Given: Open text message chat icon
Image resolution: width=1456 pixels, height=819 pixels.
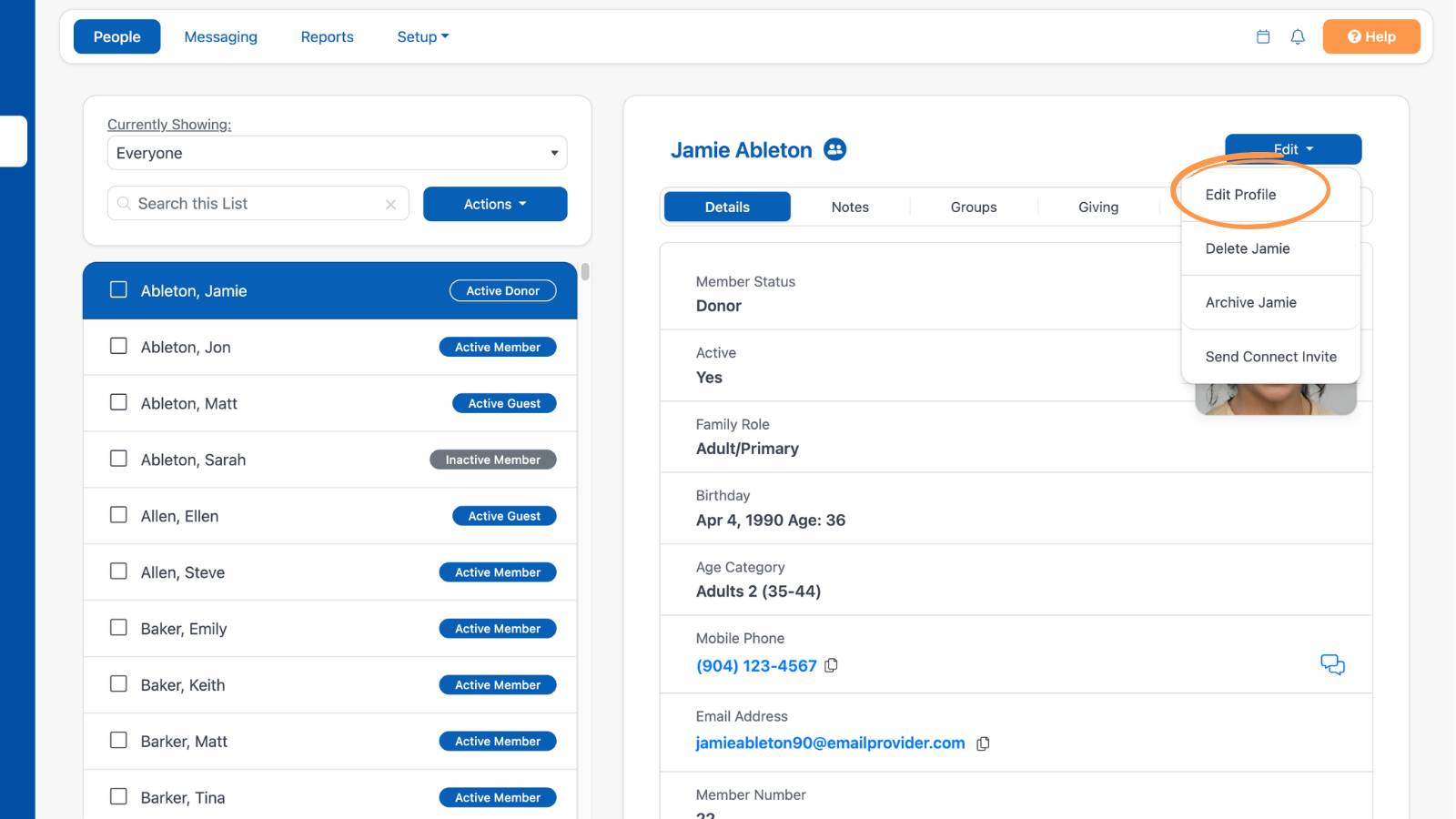Looking at the screenshot, I should tap(1332, 664).
